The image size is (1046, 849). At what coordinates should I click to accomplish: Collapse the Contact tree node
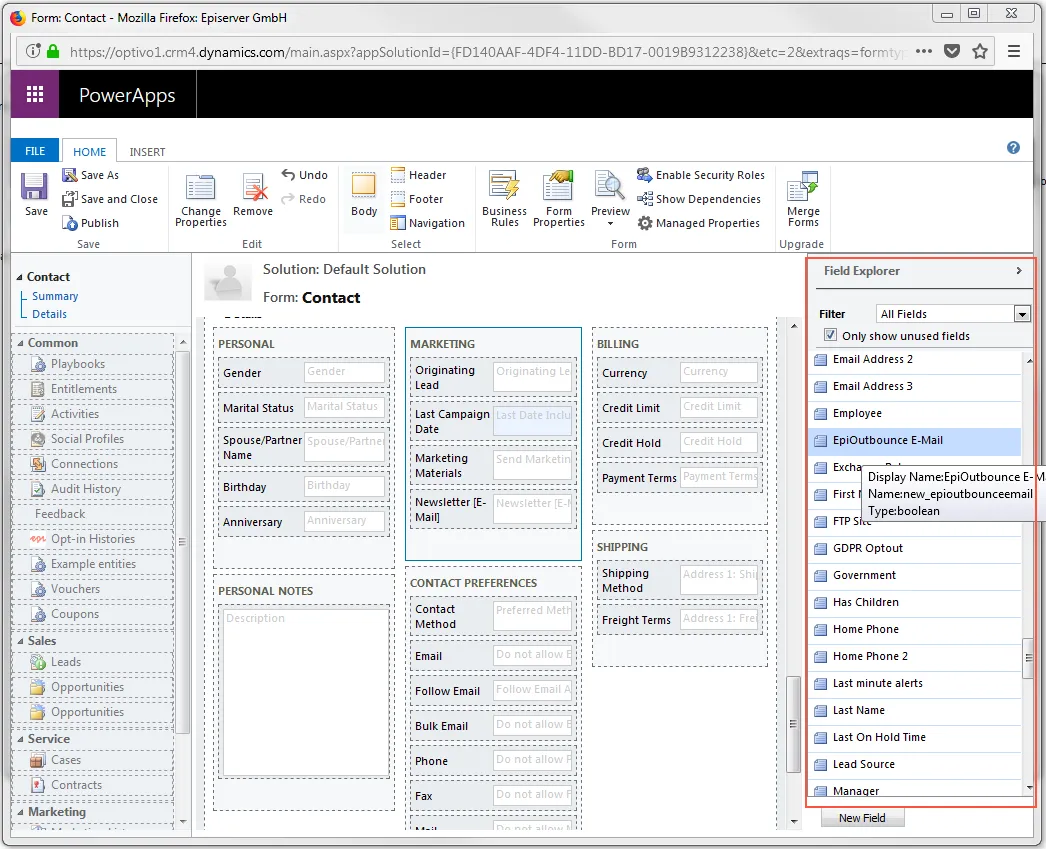[19, 277]
